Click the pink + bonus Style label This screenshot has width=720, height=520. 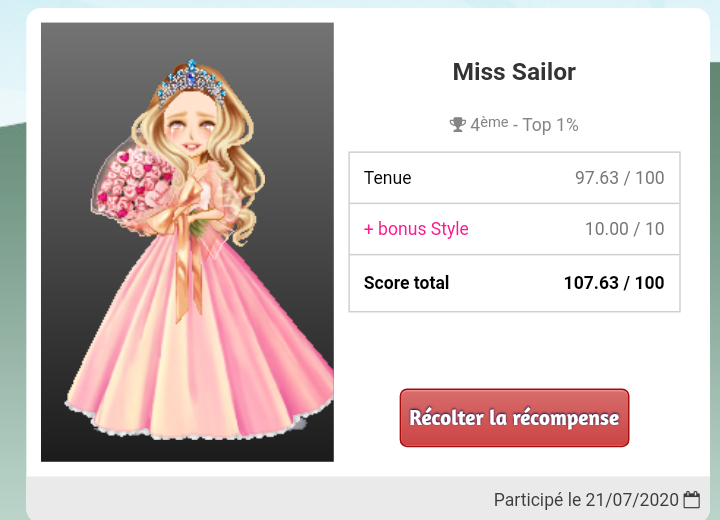click(416, 229)
